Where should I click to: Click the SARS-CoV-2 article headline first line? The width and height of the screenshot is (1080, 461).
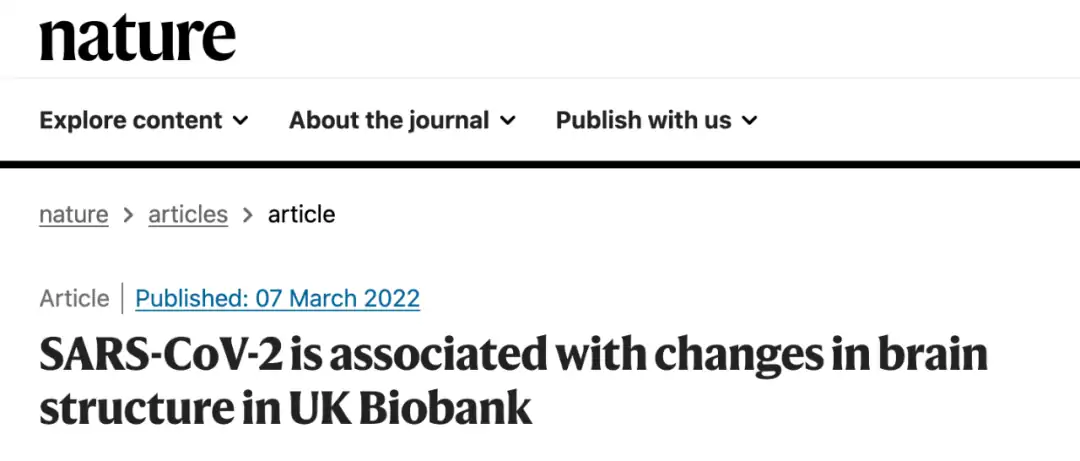(x=514, y=356)
